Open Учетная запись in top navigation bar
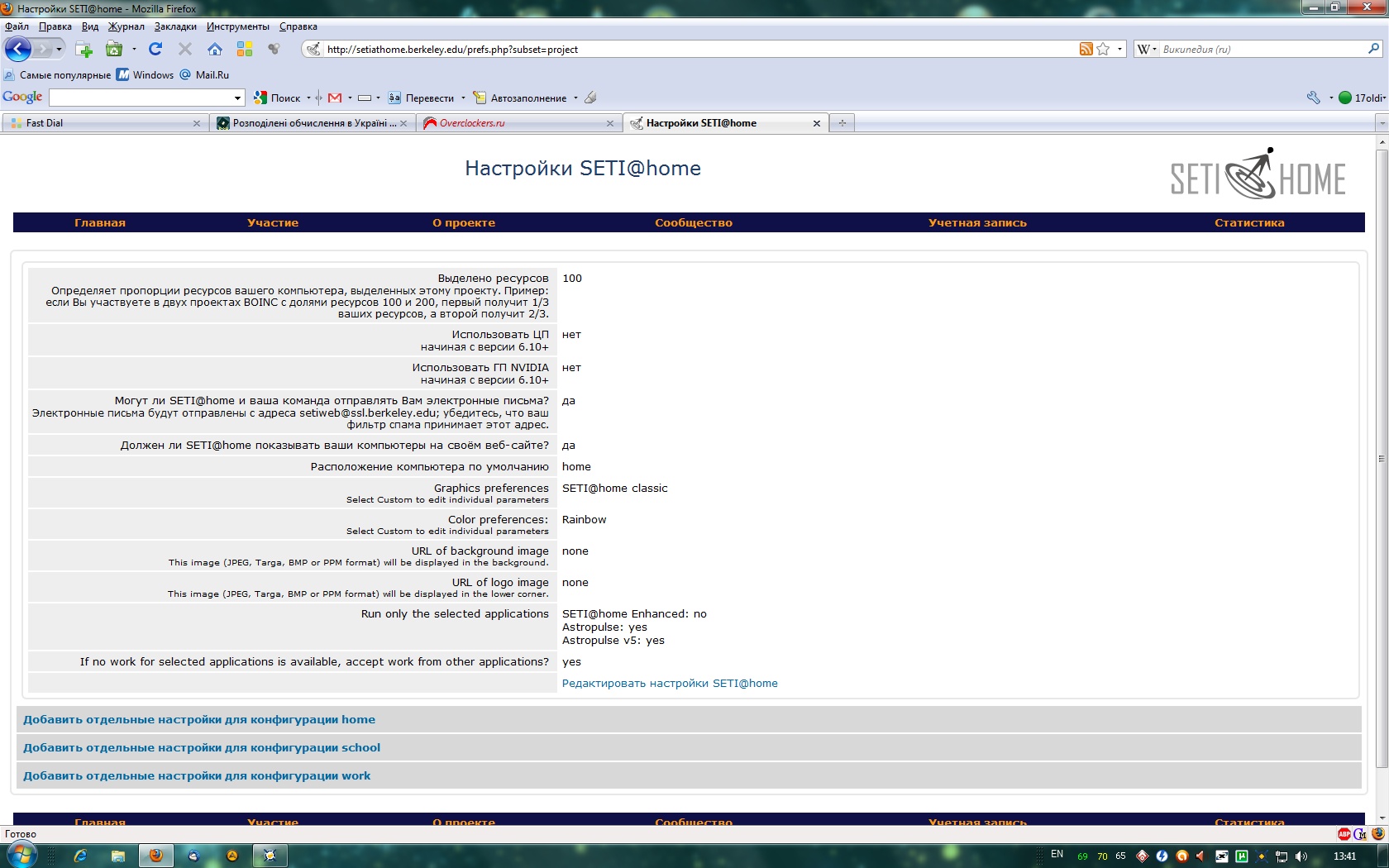The image size is (1389, 868). coord(977,223)
